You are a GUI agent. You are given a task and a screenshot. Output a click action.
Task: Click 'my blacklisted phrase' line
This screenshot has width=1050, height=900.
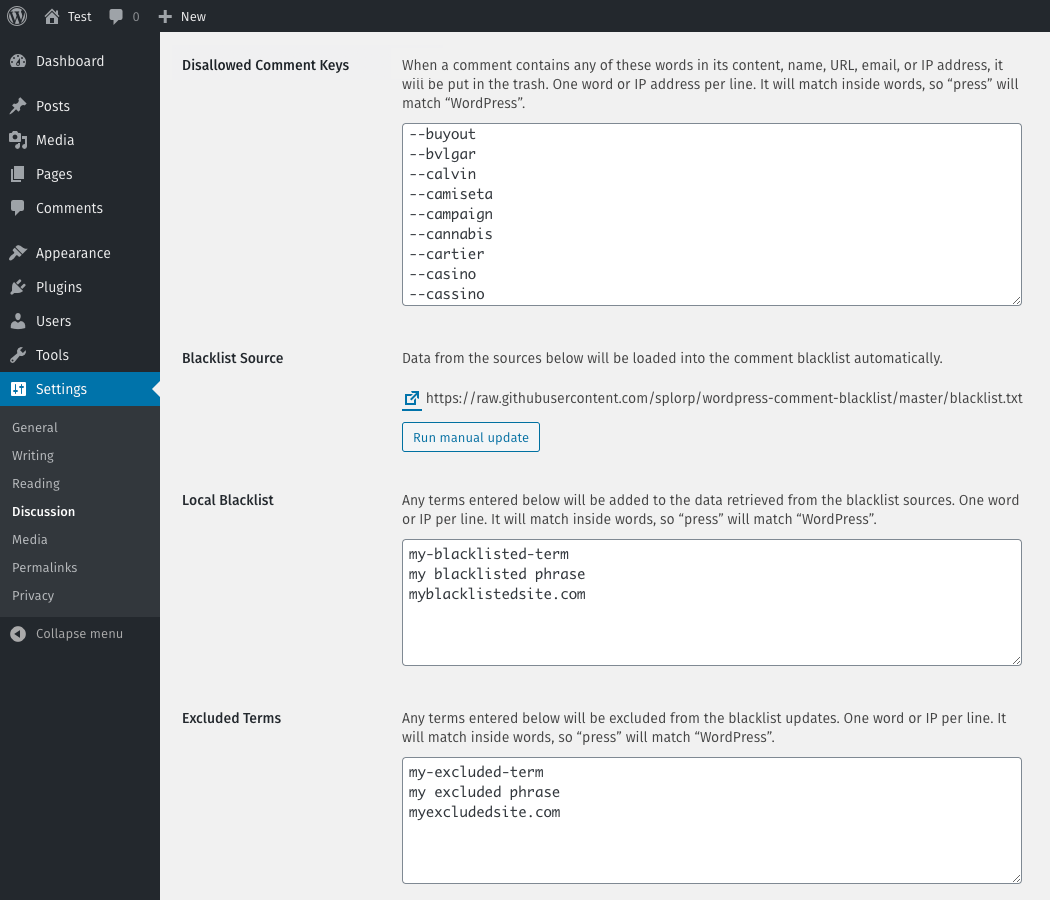point(497,574)
